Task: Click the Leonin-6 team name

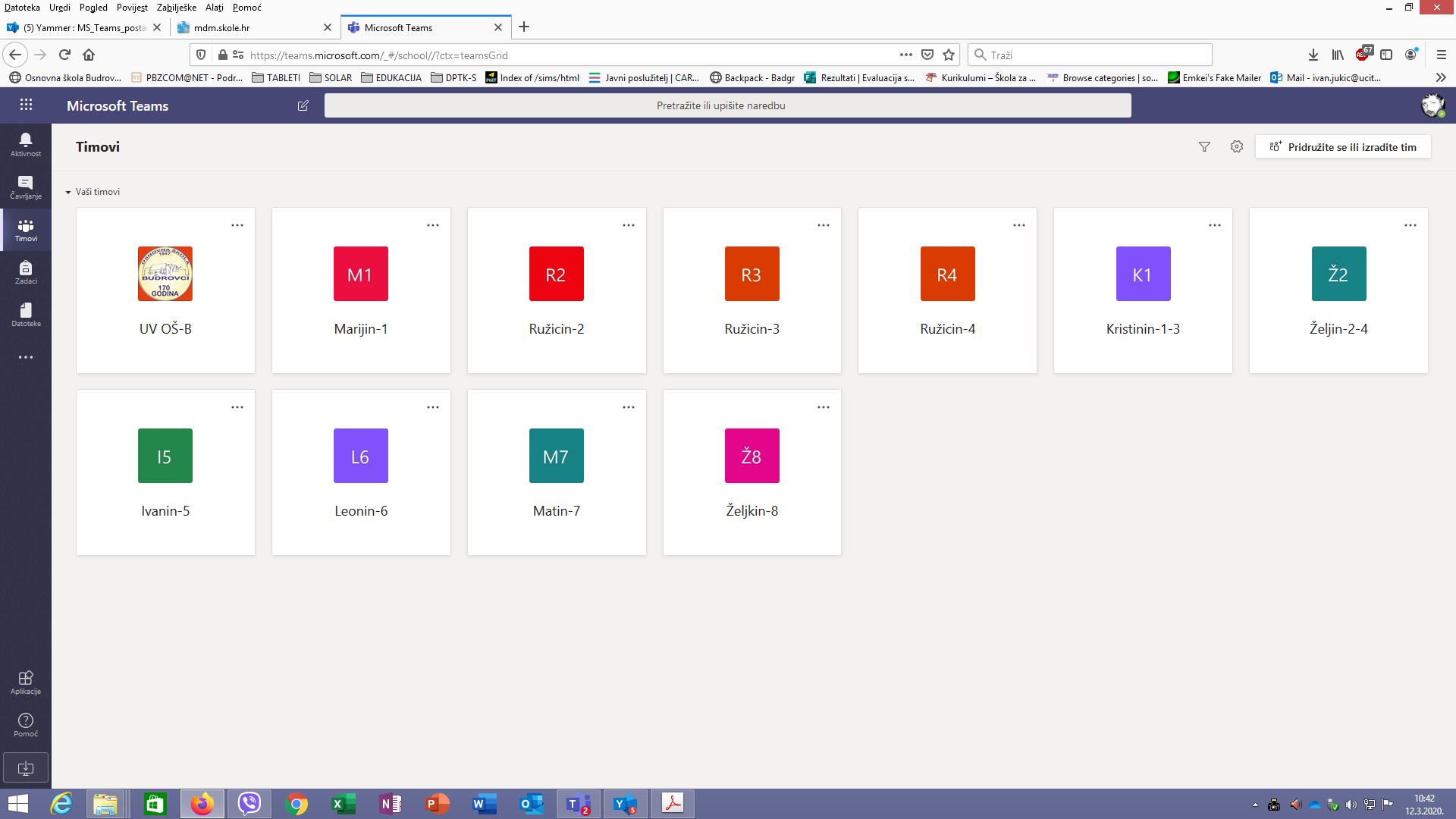Action: tap(361, 511)
